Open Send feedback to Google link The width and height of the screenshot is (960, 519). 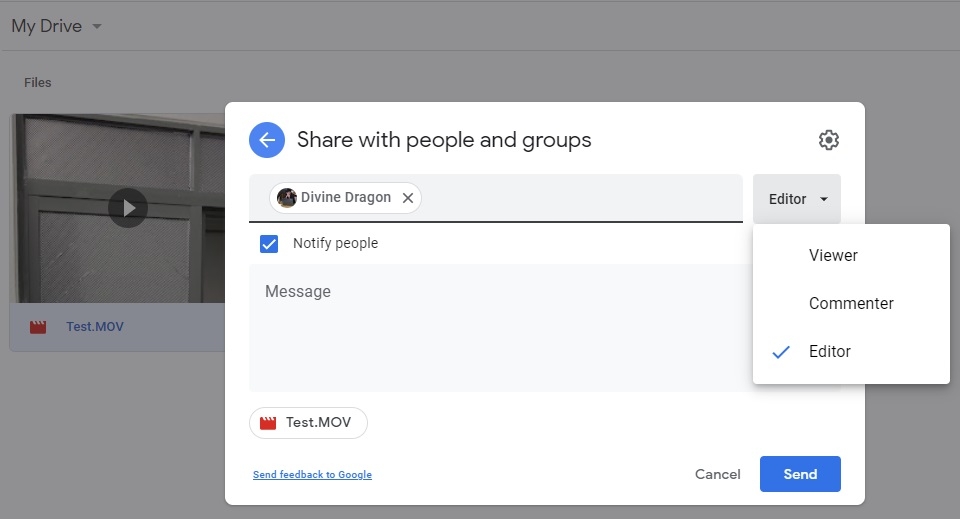click(x=312, y=474)
